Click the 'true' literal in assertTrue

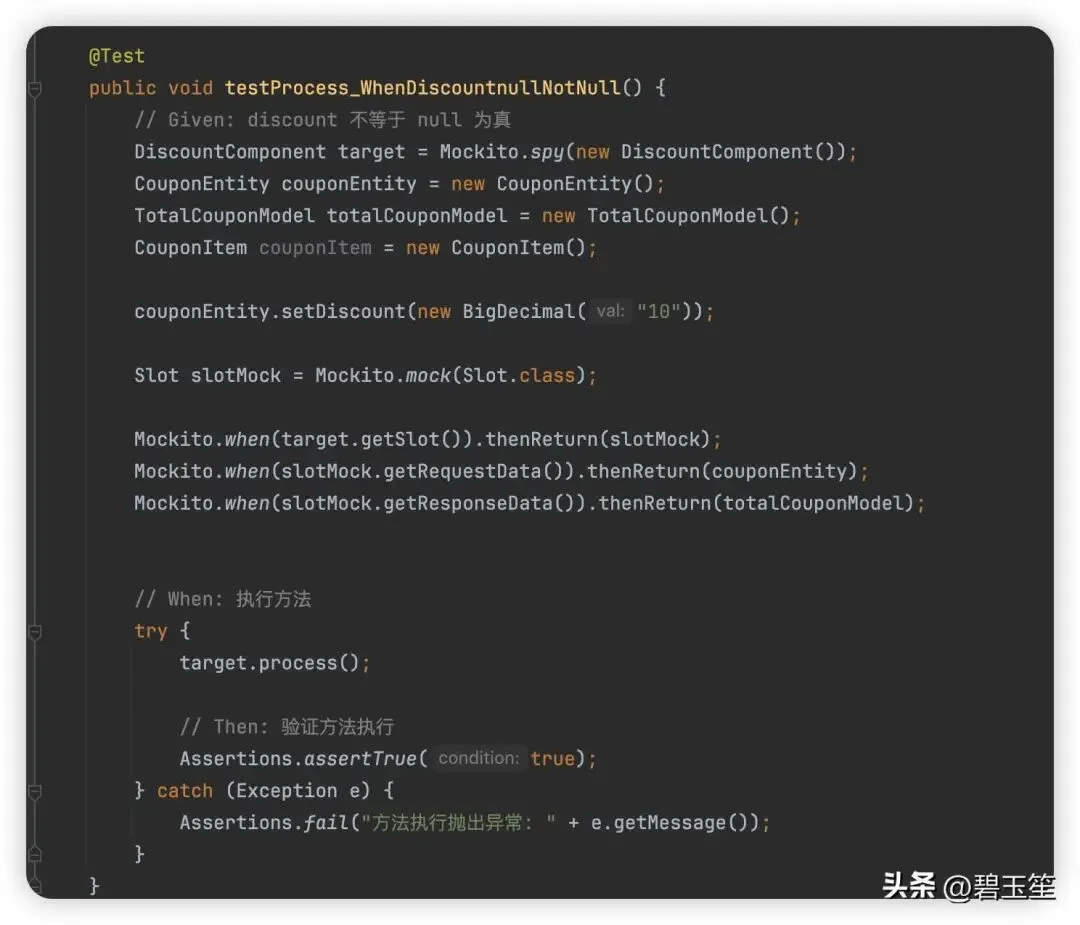552,759
